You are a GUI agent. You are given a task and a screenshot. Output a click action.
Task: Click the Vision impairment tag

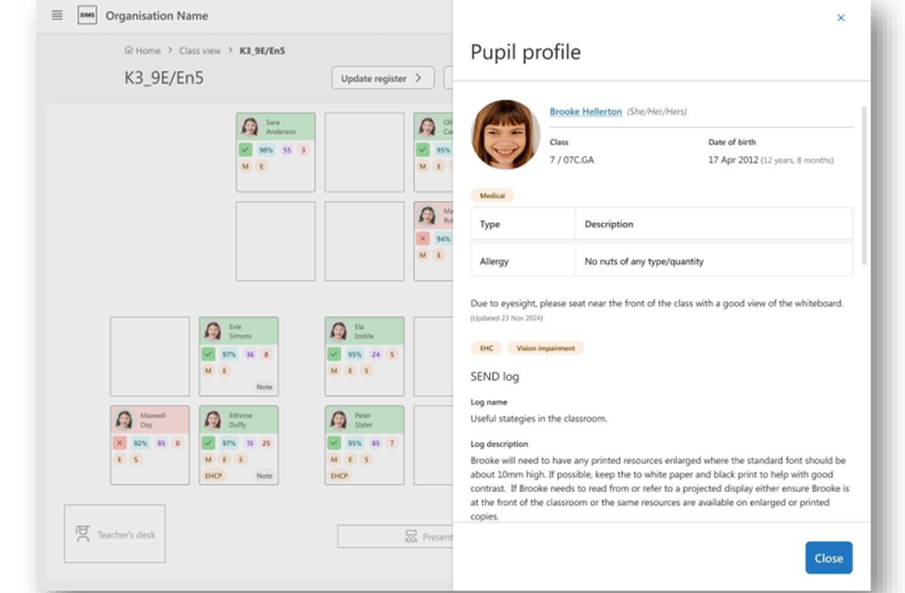tap(545, 348)
